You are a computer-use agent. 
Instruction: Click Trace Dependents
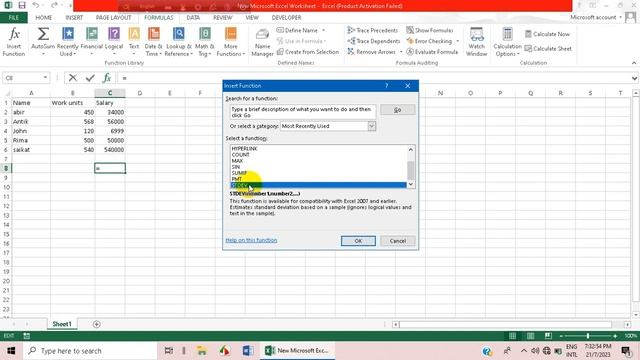pos(374,41)
